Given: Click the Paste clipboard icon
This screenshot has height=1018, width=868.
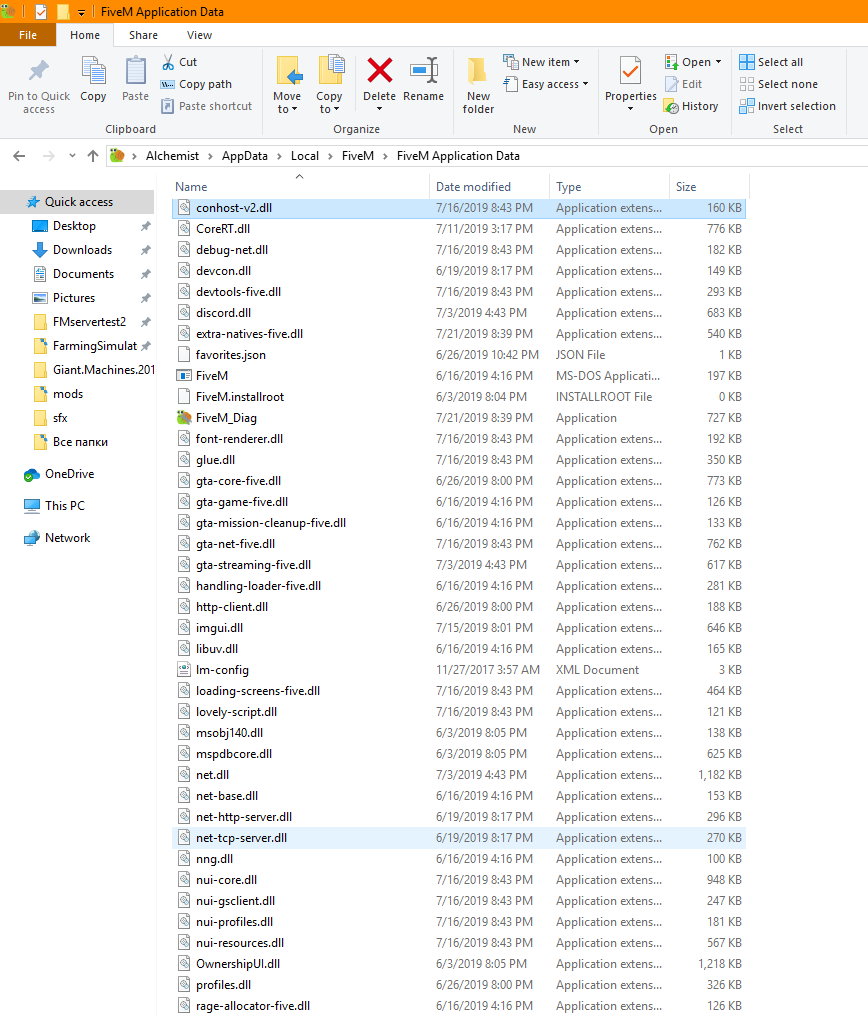Looking at the screenshot, I should click(136, 71).
